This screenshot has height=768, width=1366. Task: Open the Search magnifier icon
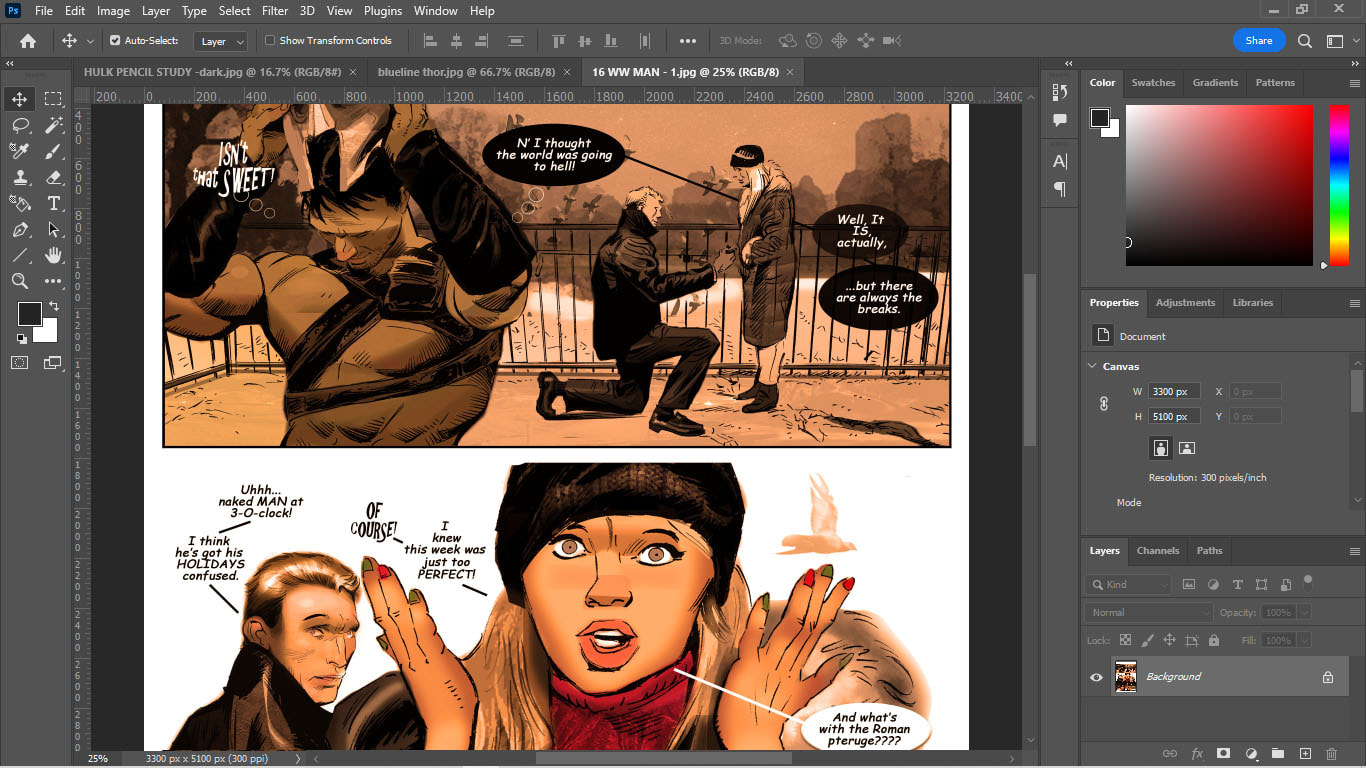click(x=1305, y=41)
